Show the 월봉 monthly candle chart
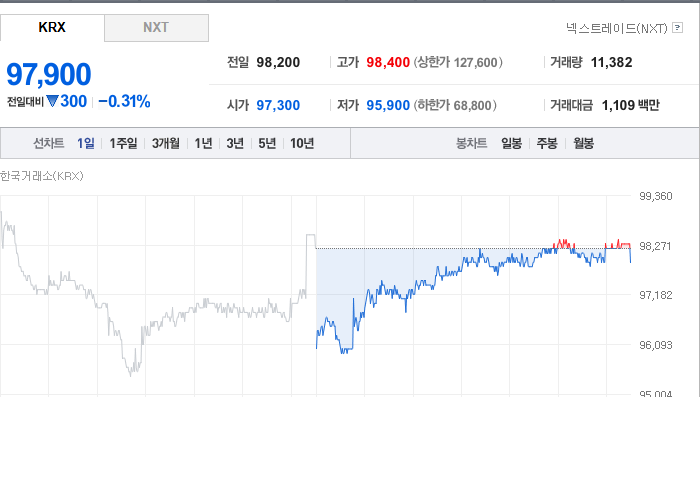The image size is (700, 490). [x=583, y=143]
